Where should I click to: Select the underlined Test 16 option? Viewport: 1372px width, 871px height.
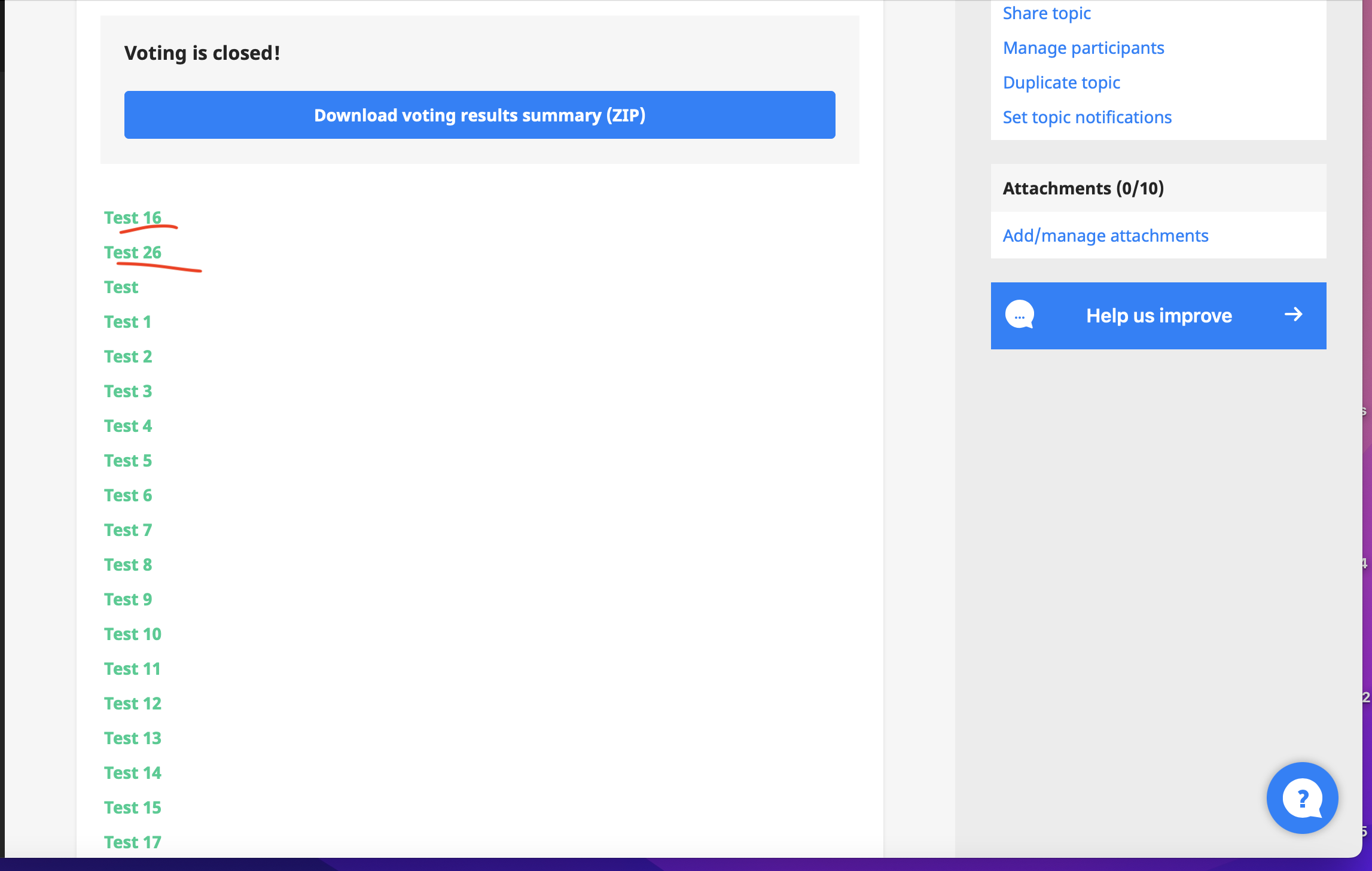133,218
